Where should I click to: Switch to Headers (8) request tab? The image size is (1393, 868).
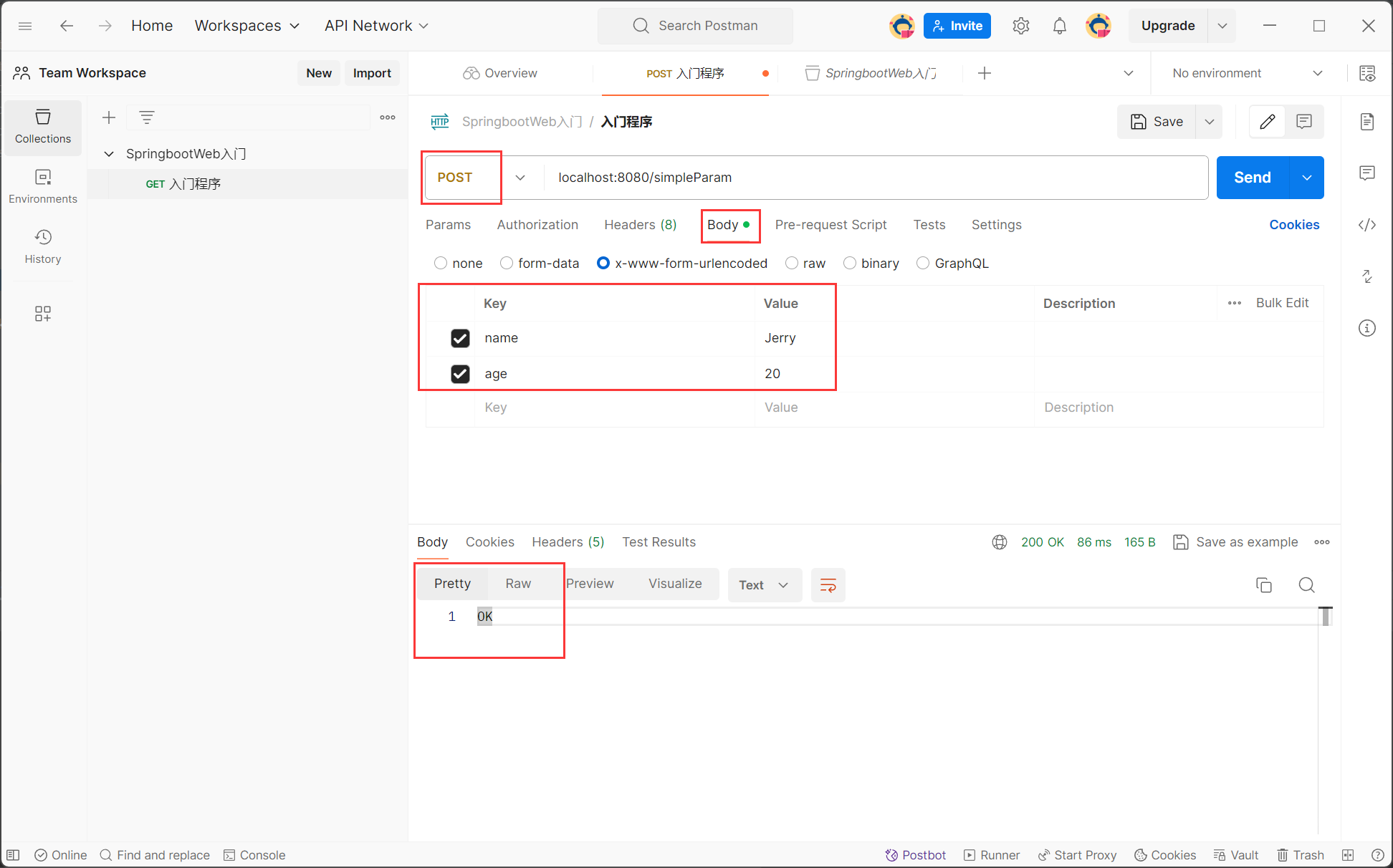pos(640,225)
